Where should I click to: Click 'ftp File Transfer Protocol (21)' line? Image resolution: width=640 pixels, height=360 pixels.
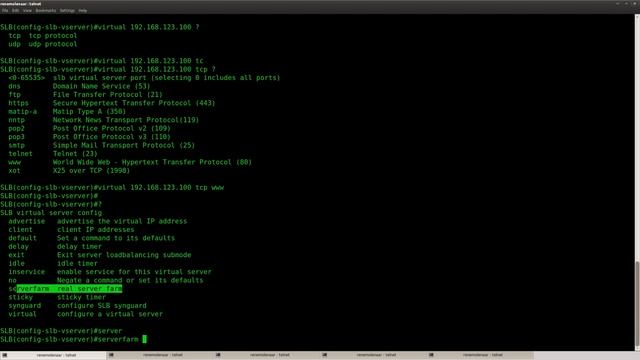click(85, 95)
